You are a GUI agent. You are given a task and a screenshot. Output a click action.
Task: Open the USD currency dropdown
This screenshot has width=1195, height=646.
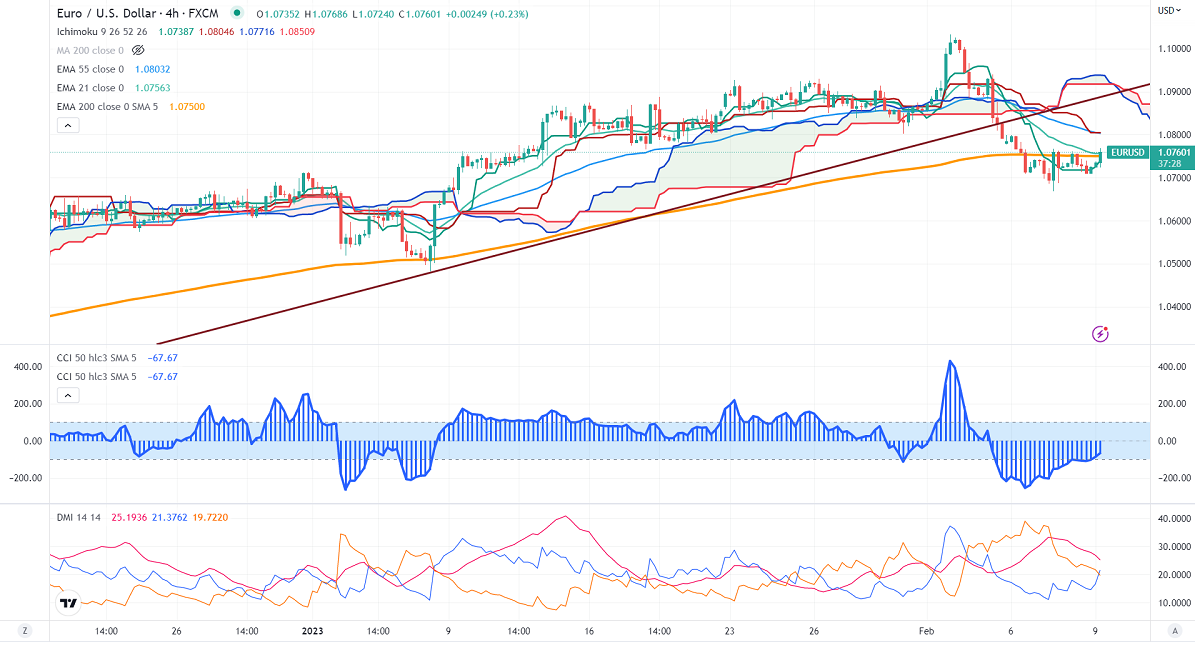pyautogui.click(x=1169, y=10)
